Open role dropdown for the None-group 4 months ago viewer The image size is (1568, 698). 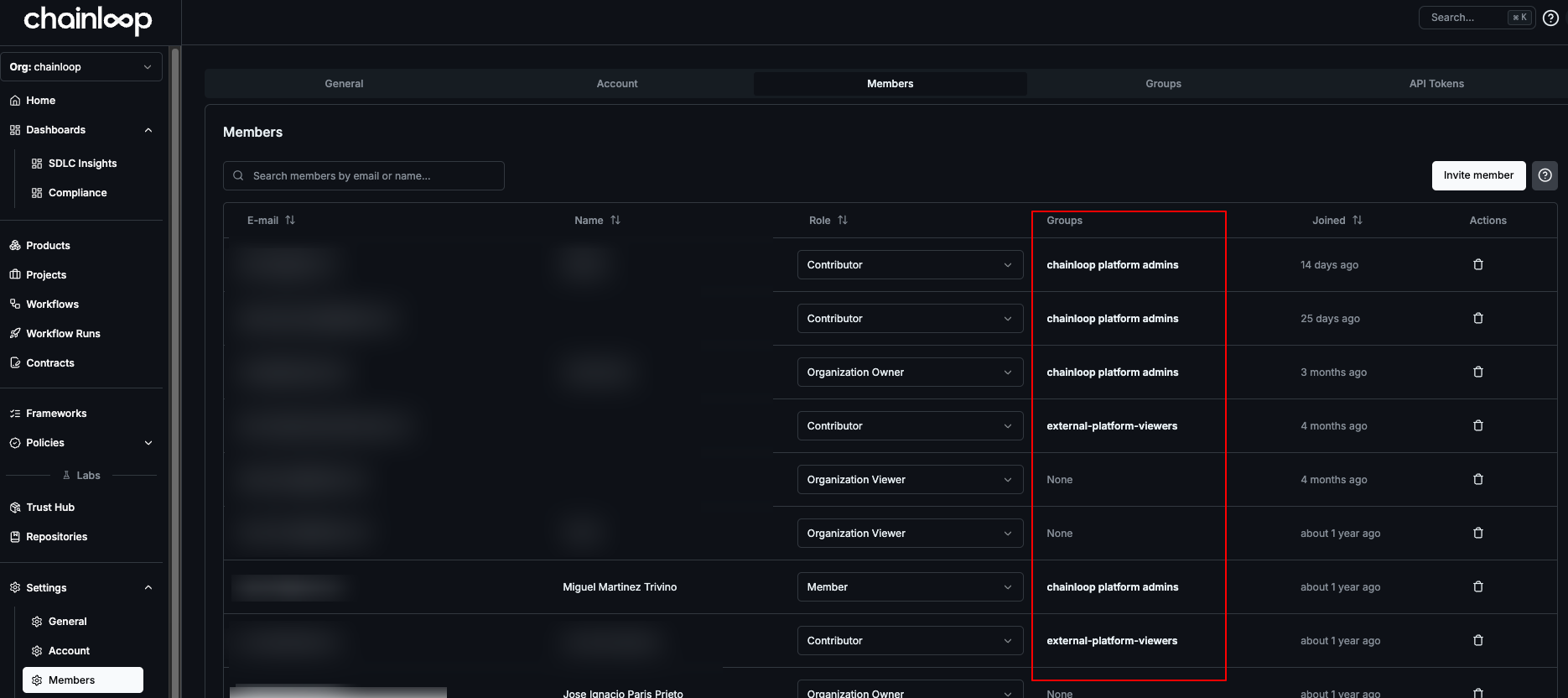910,479
